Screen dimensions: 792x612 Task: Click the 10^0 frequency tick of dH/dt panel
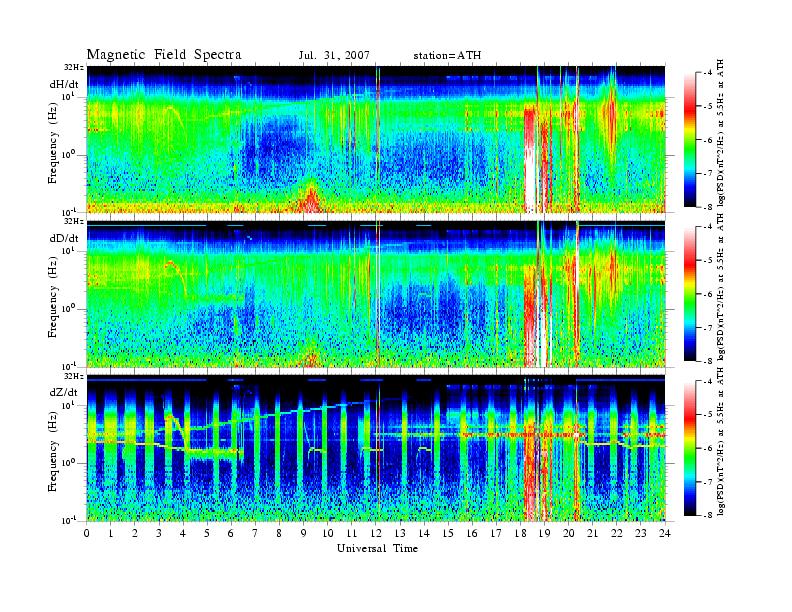pyautogui.click(x=68, y=154)
